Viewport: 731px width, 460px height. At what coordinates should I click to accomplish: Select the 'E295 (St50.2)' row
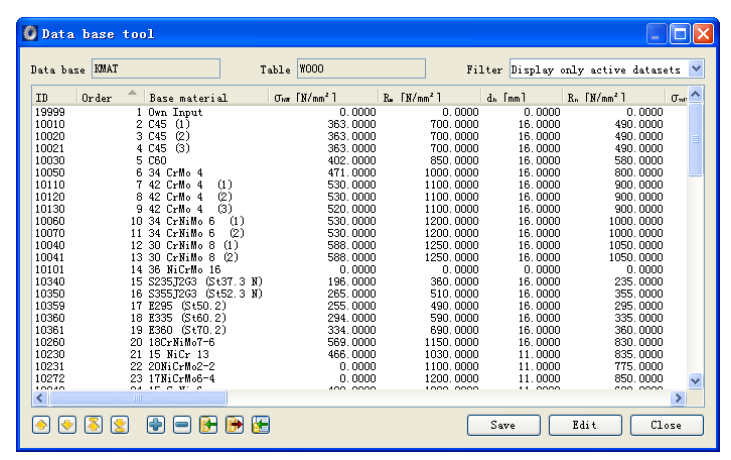click(360, 306)
